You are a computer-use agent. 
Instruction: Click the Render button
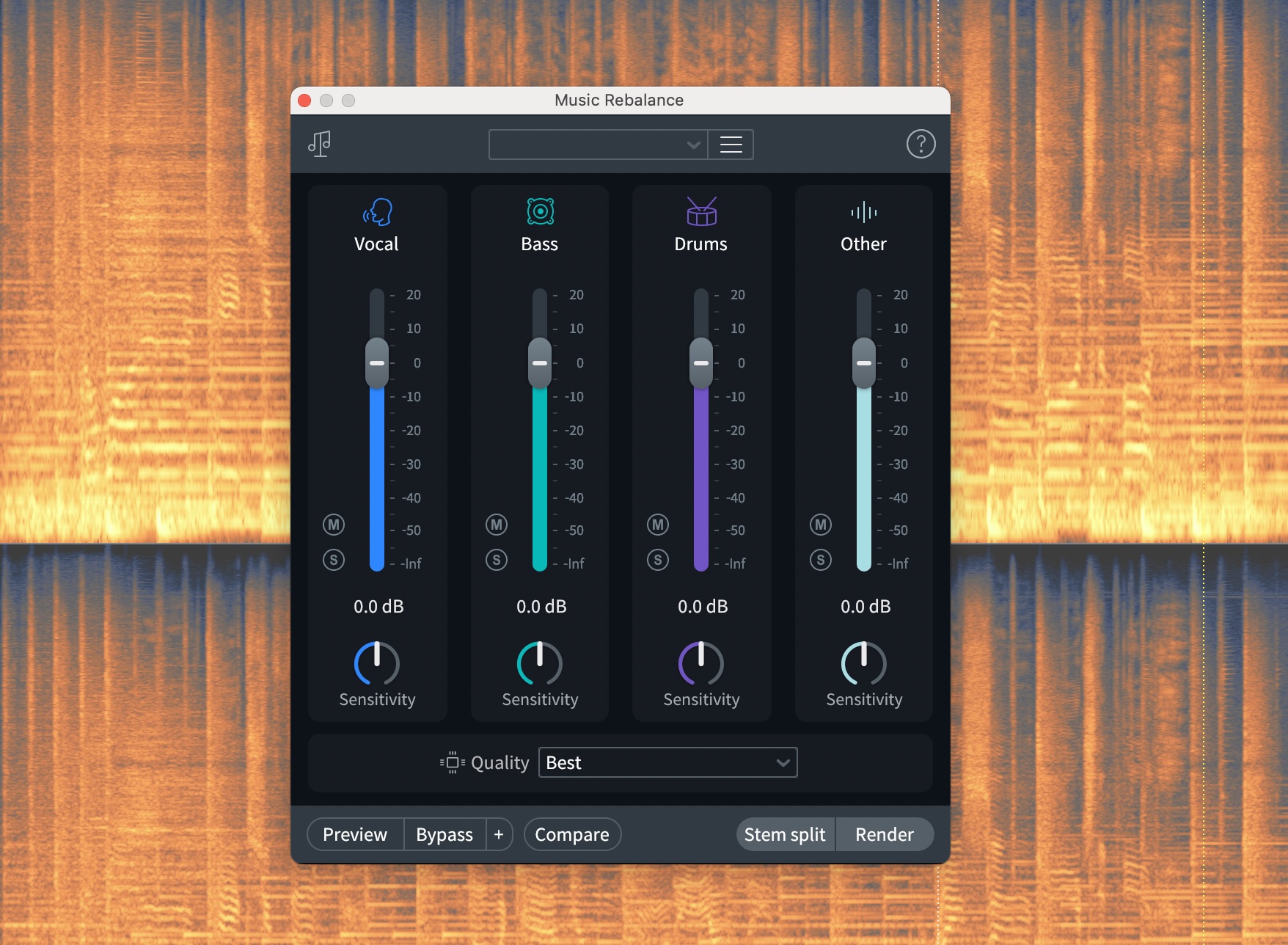(885, 834)
